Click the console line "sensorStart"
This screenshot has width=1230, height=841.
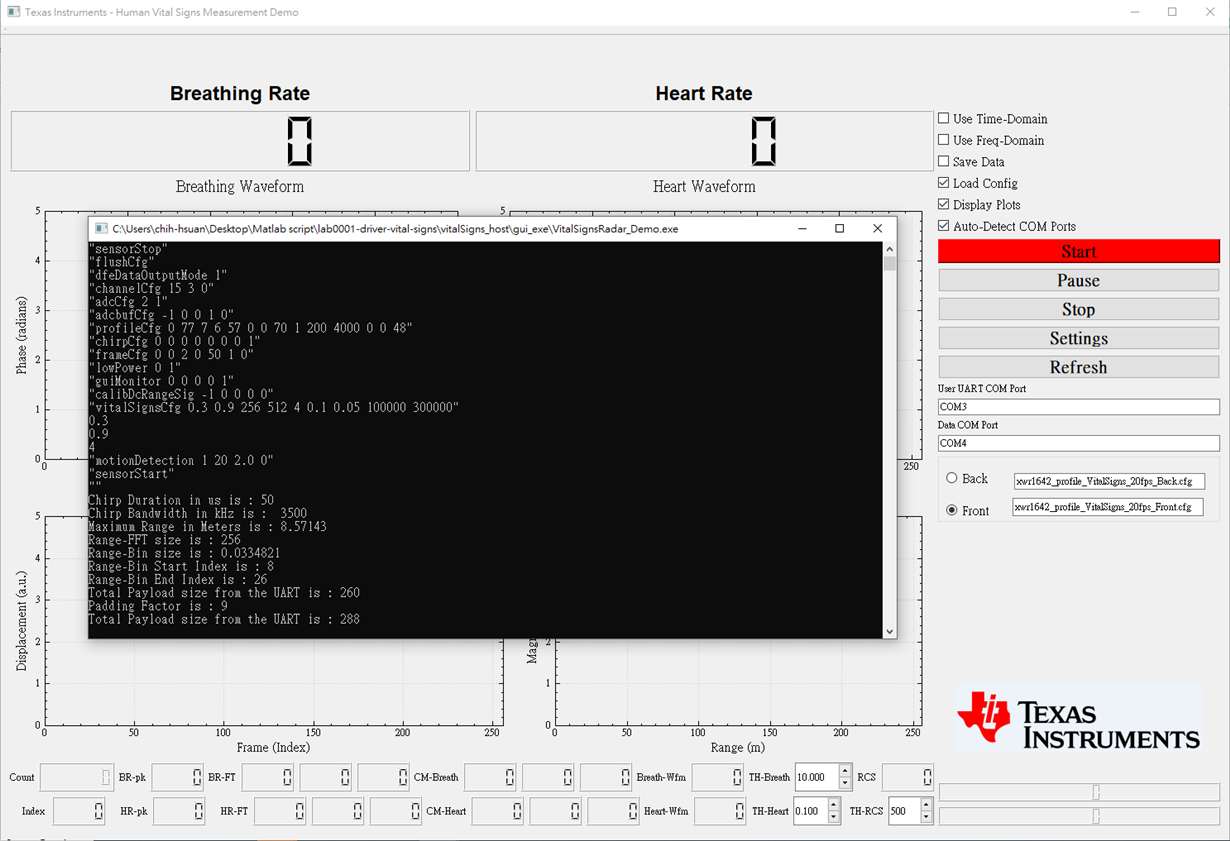point(131,473)
